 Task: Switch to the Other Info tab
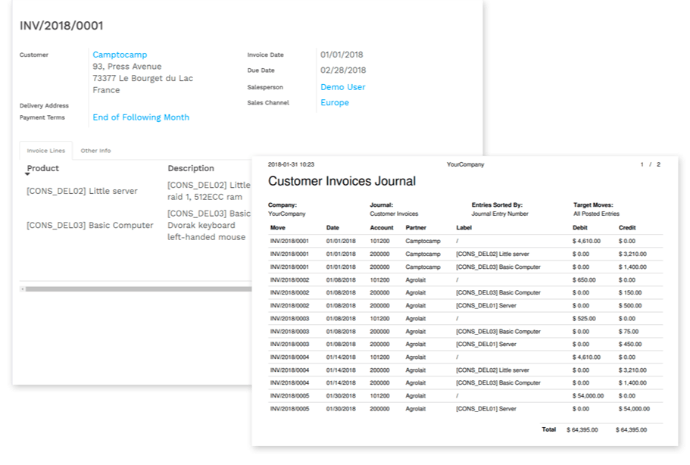click(96, 150)
